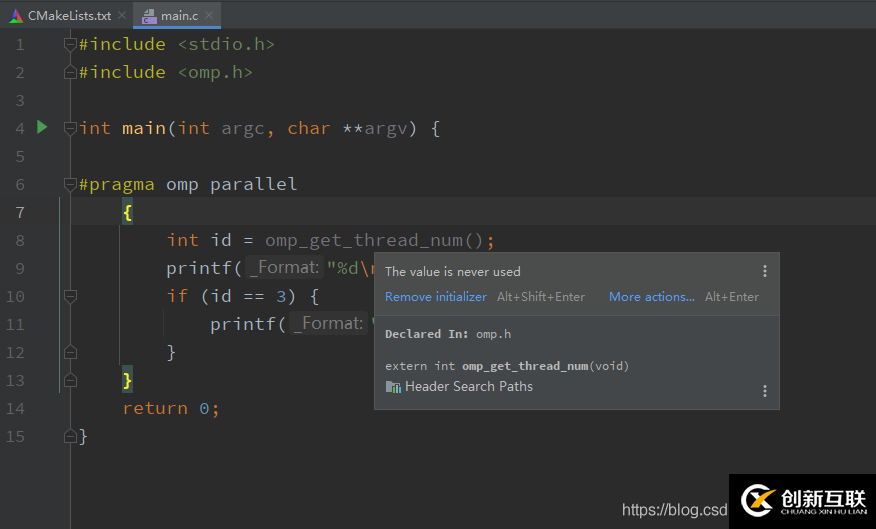This screenshot has height=529, width=876.
Task: Collapse the pragma omp parallel fold at line 6
Action: pyautogui.click(x=70, y=184)
